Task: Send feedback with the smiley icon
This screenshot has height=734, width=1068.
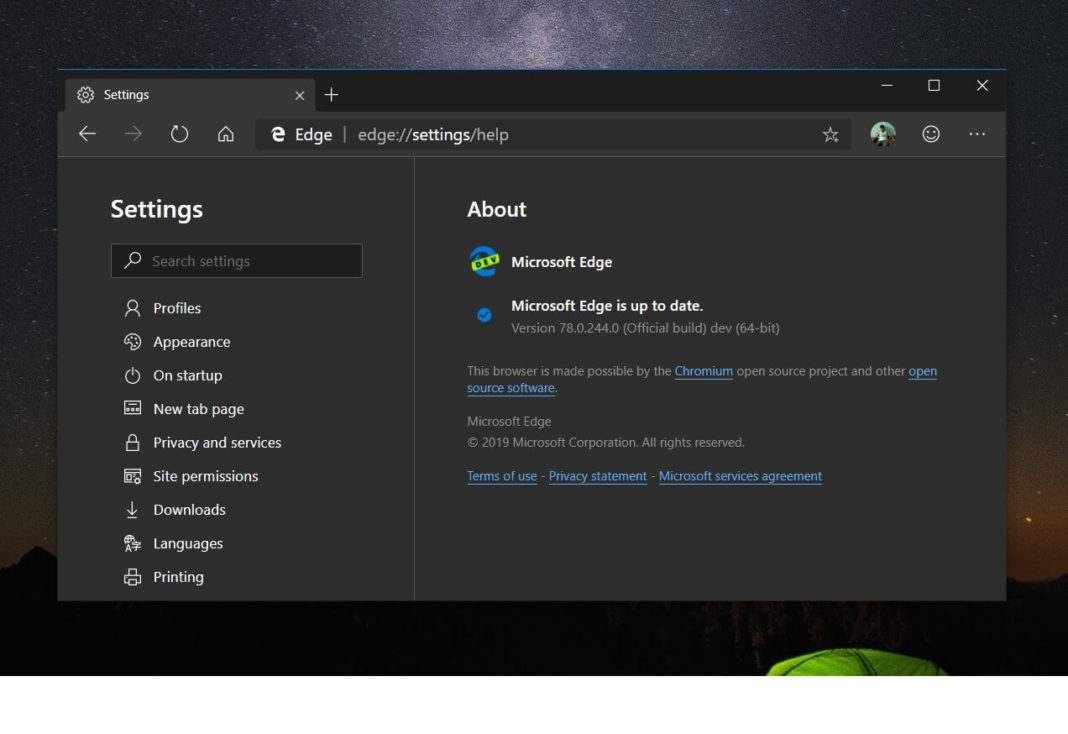Action: [930, 133]
